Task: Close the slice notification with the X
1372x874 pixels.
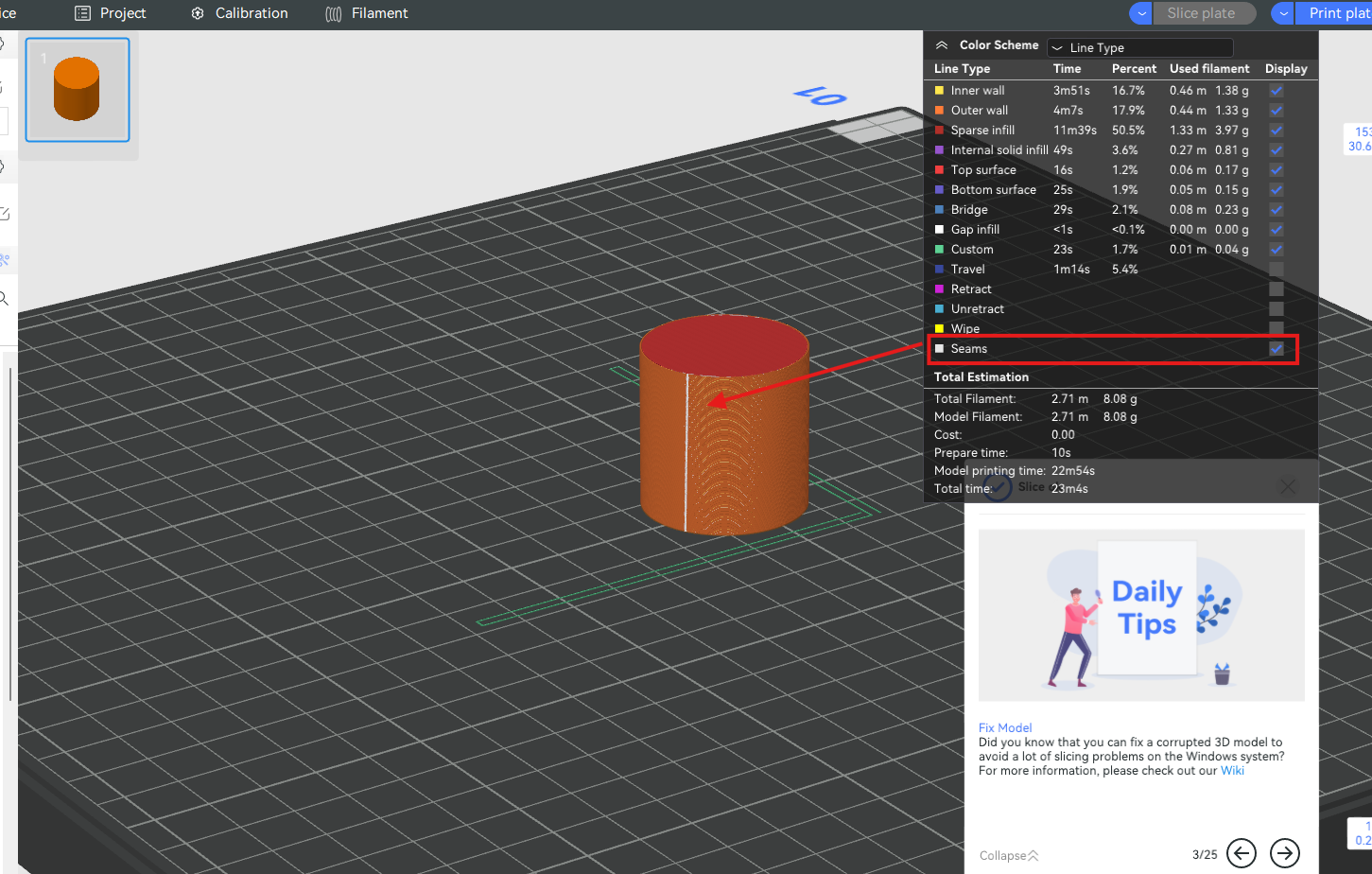Action: pyautogui.click(x=1287, y=486)
